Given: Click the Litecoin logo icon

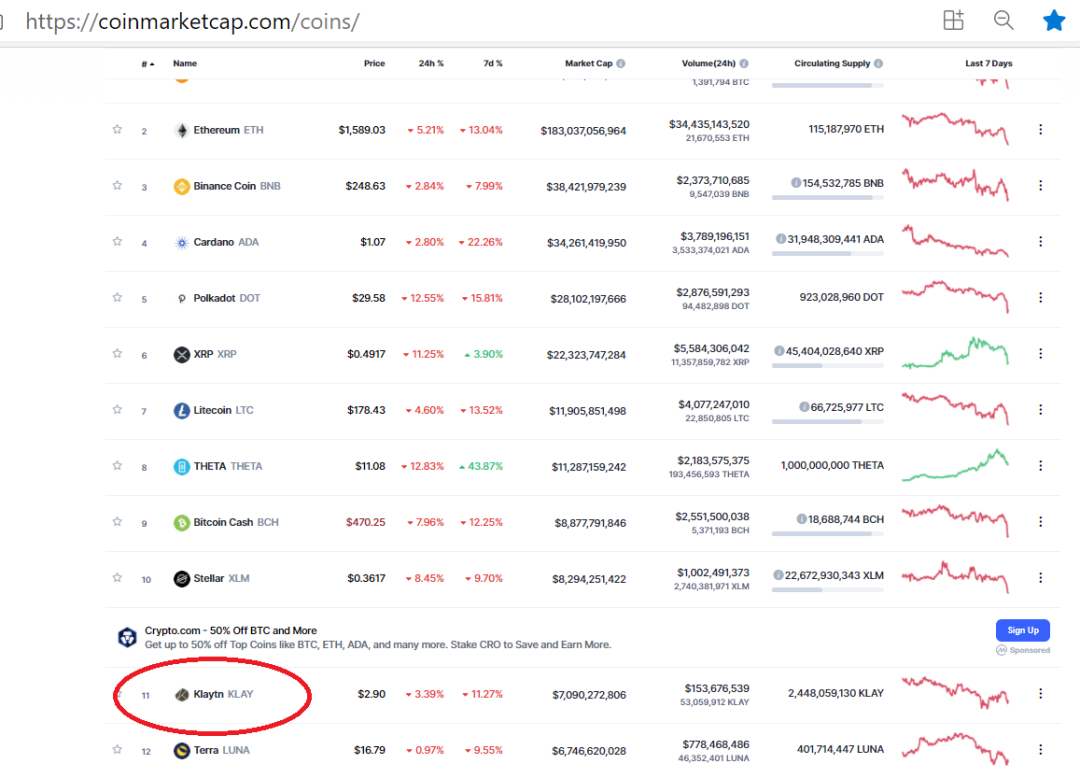Looking at the screenshot, I should pos(182,411).
